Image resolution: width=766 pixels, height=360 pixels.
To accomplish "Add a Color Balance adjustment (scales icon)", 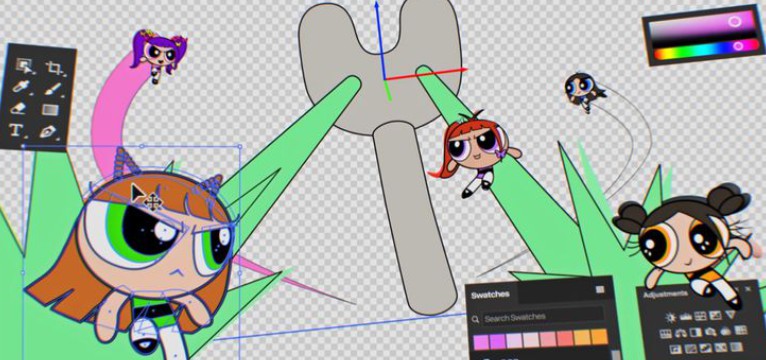I will 681,333.
